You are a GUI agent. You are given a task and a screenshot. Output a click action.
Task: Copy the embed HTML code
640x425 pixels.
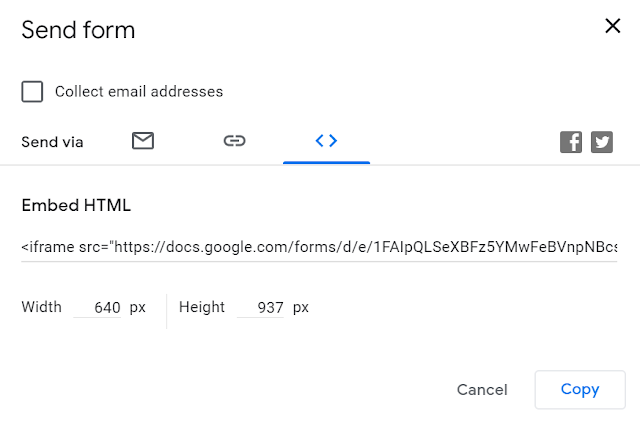(580, 389)
